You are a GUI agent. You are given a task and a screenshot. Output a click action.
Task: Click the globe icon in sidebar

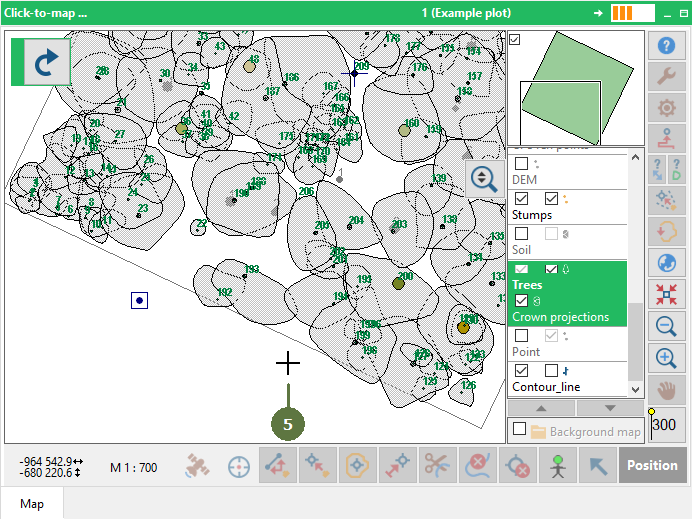click(x=666, y=263)
